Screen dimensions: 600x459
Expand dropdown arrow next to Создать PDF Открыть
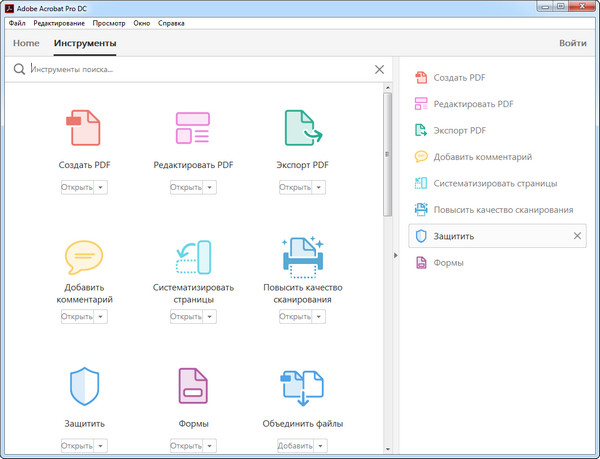coord(101,187)
